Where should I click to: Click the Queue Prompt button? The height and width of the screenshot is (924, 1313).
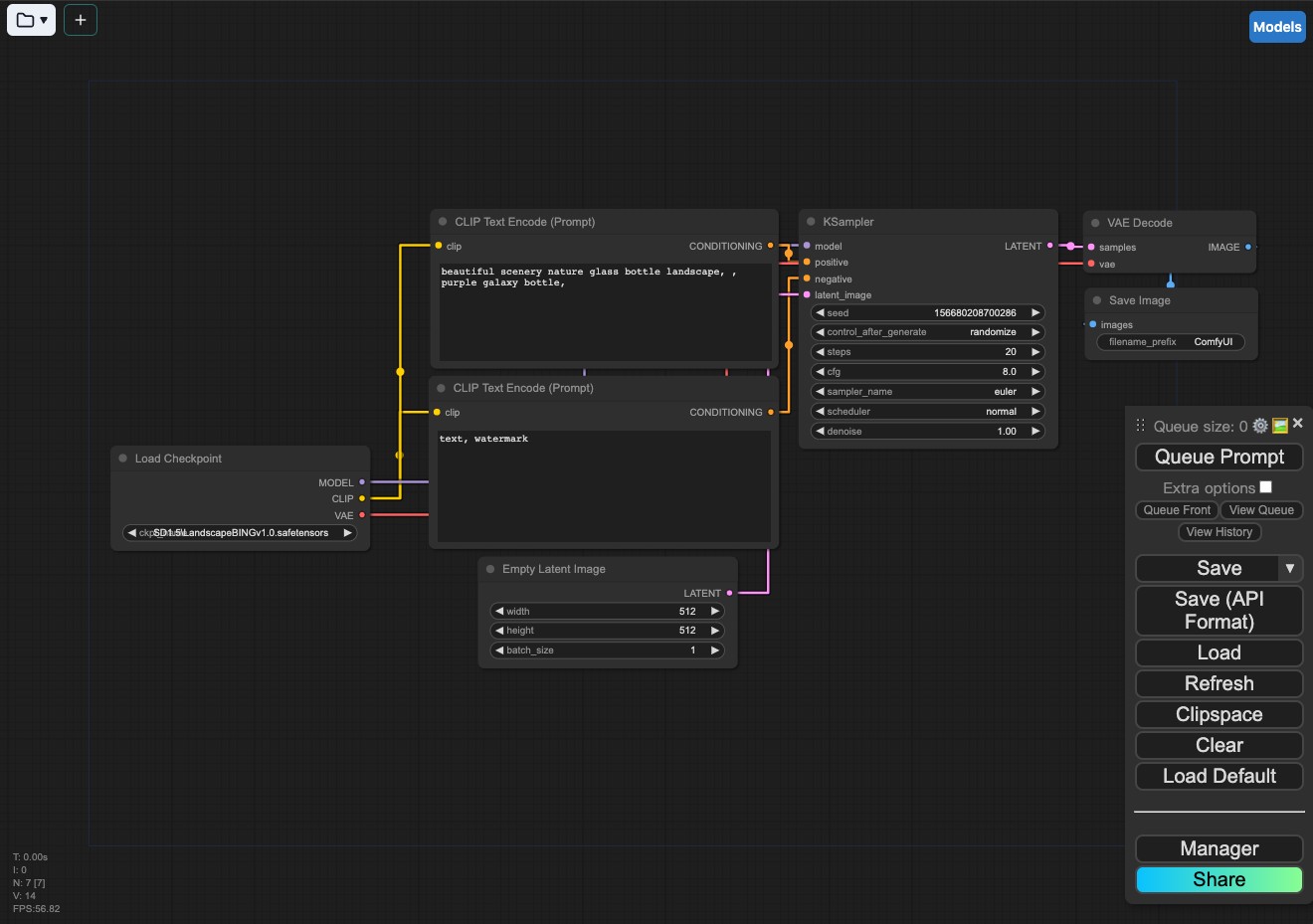(1219, 457)
